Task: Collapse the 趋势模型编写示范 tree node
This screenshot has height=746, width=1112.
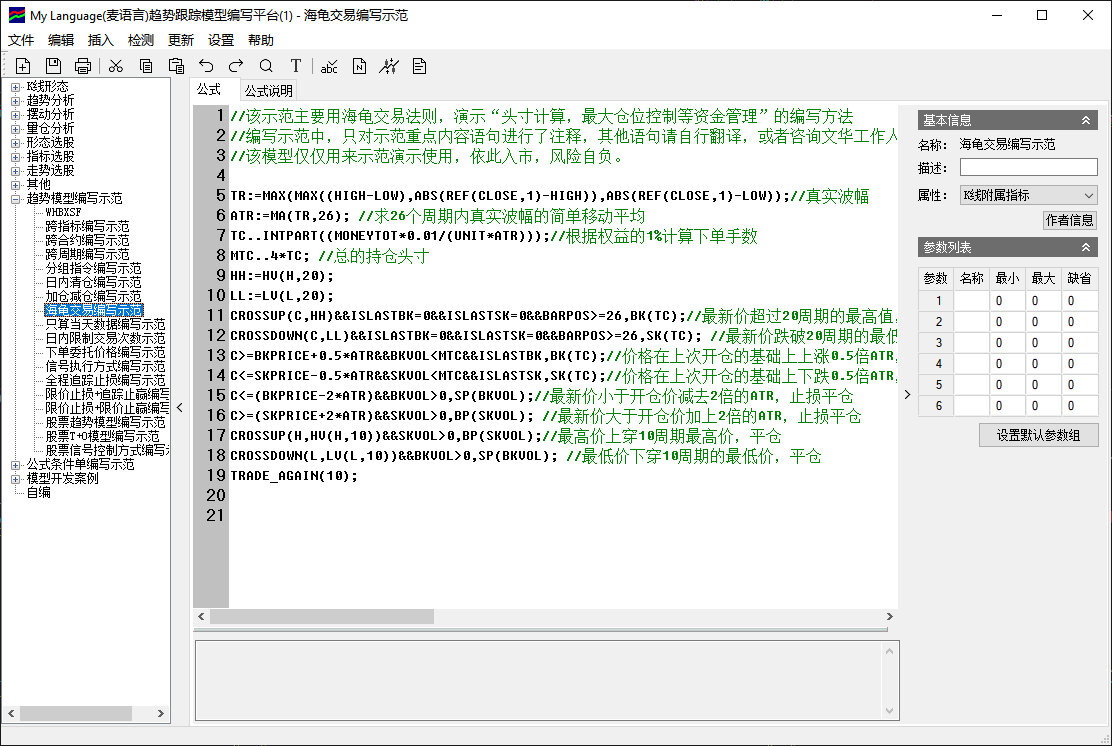Action: 16,199
